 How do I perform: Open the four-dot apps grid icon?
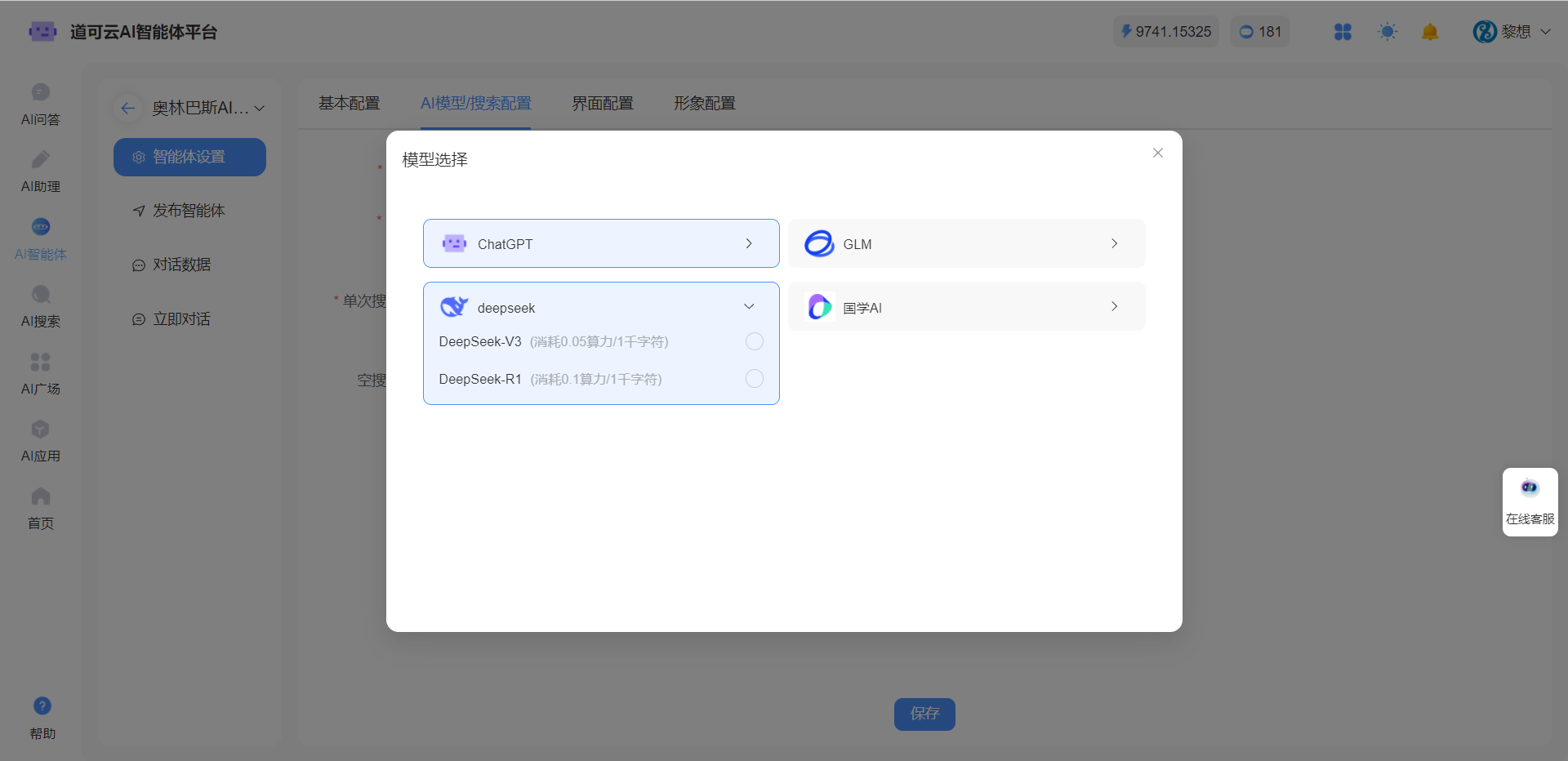[x=1343, y=32]
